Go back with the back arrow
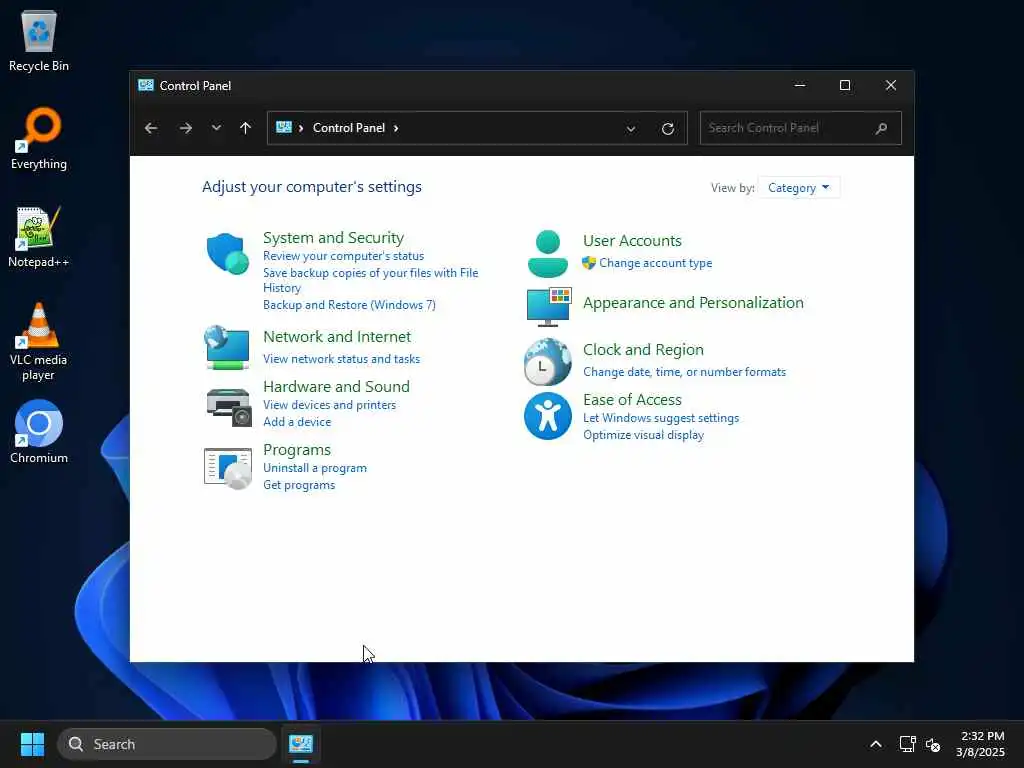The width and height of the screenshot is (1024, 768). pyautogui.click(x=151, y=128)
